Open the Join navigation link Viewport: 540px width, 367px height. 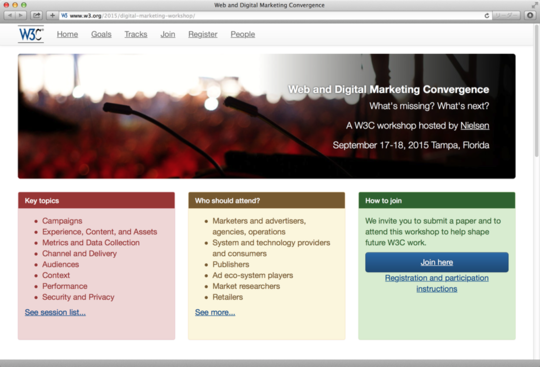pos(168,34)
